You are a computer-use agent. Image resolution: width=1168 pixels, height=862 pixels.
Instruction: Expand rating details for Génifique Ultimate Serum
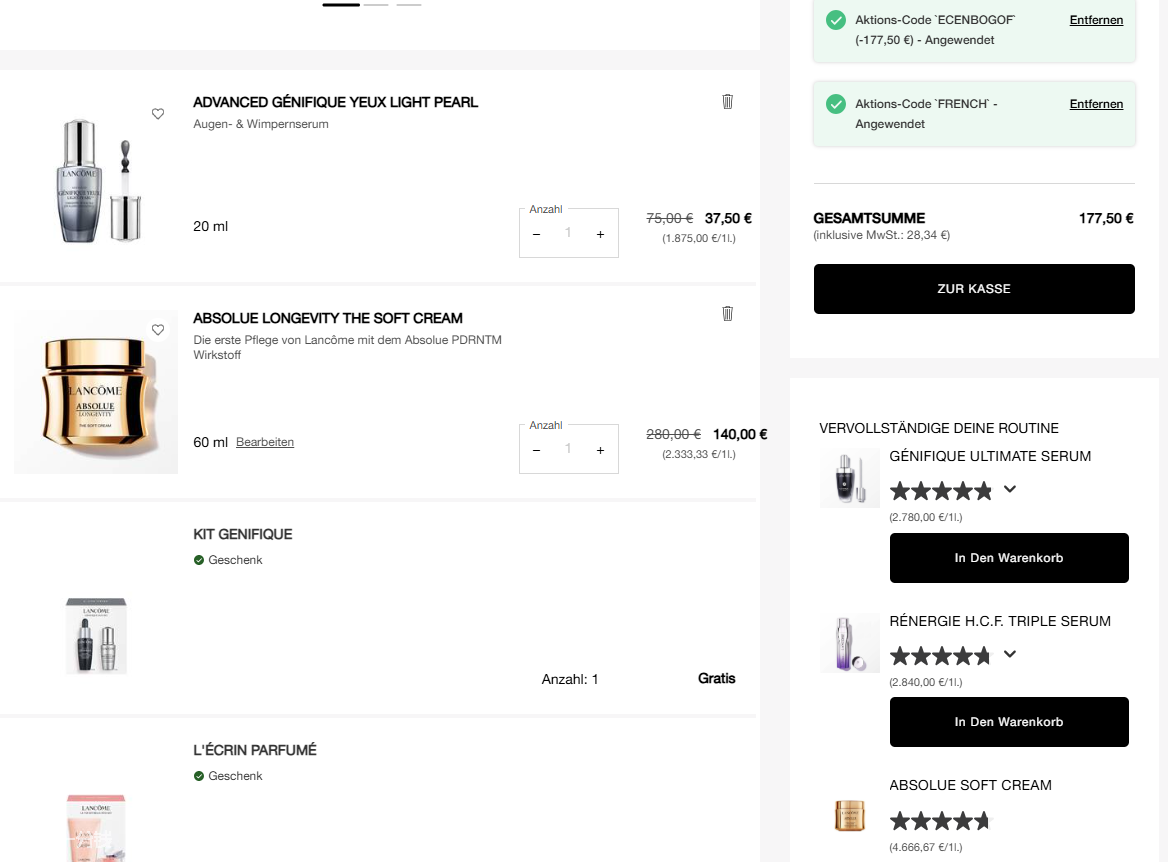pyautogui.click(x=1010, y=489)
